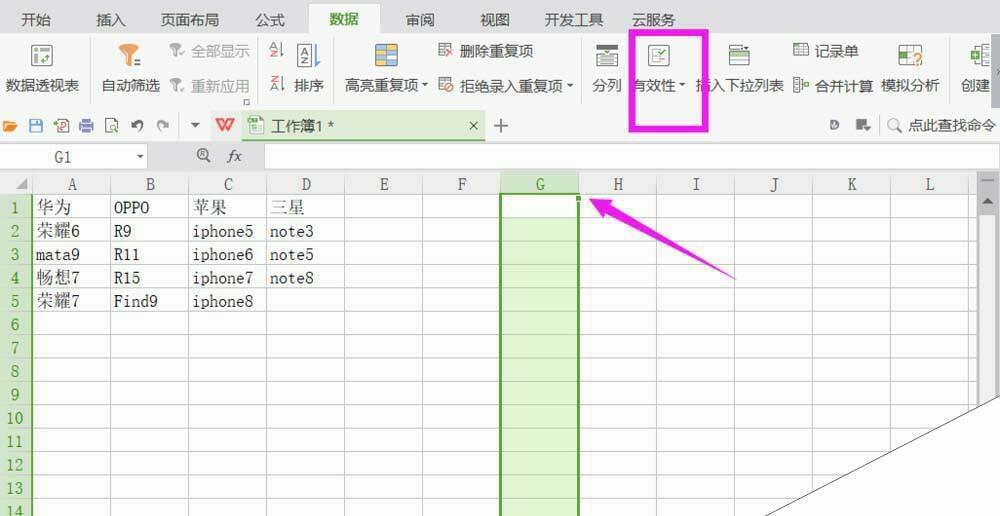Screen dimensions: 1000x516
Task: Click the 全部显示 show all button
Action: pyautogui.click(x=210, y=52)
